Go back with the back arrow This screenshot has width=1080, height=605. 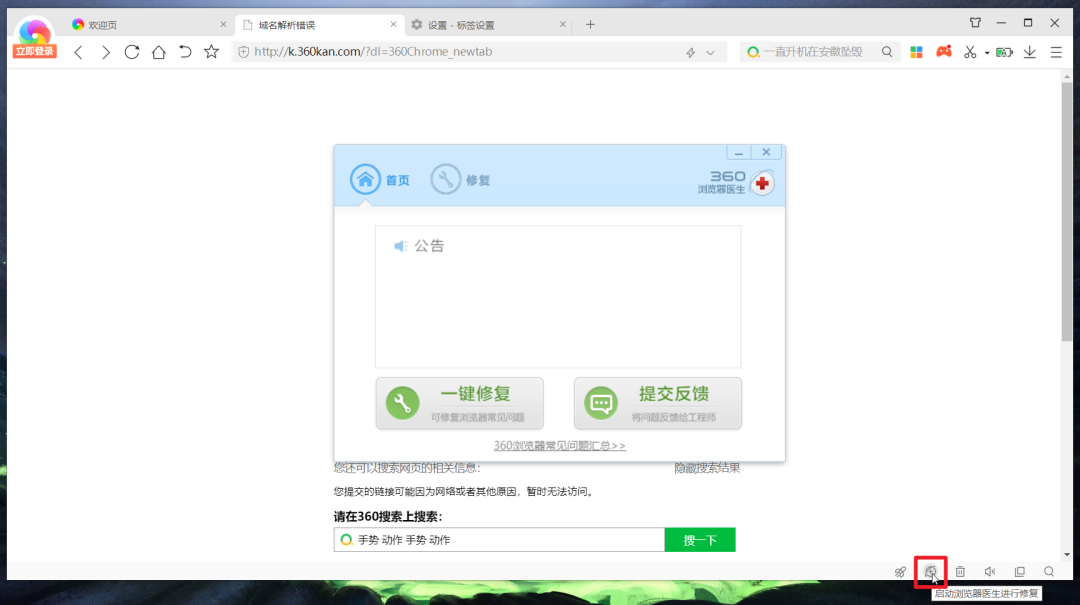click(x=79, y=52)
